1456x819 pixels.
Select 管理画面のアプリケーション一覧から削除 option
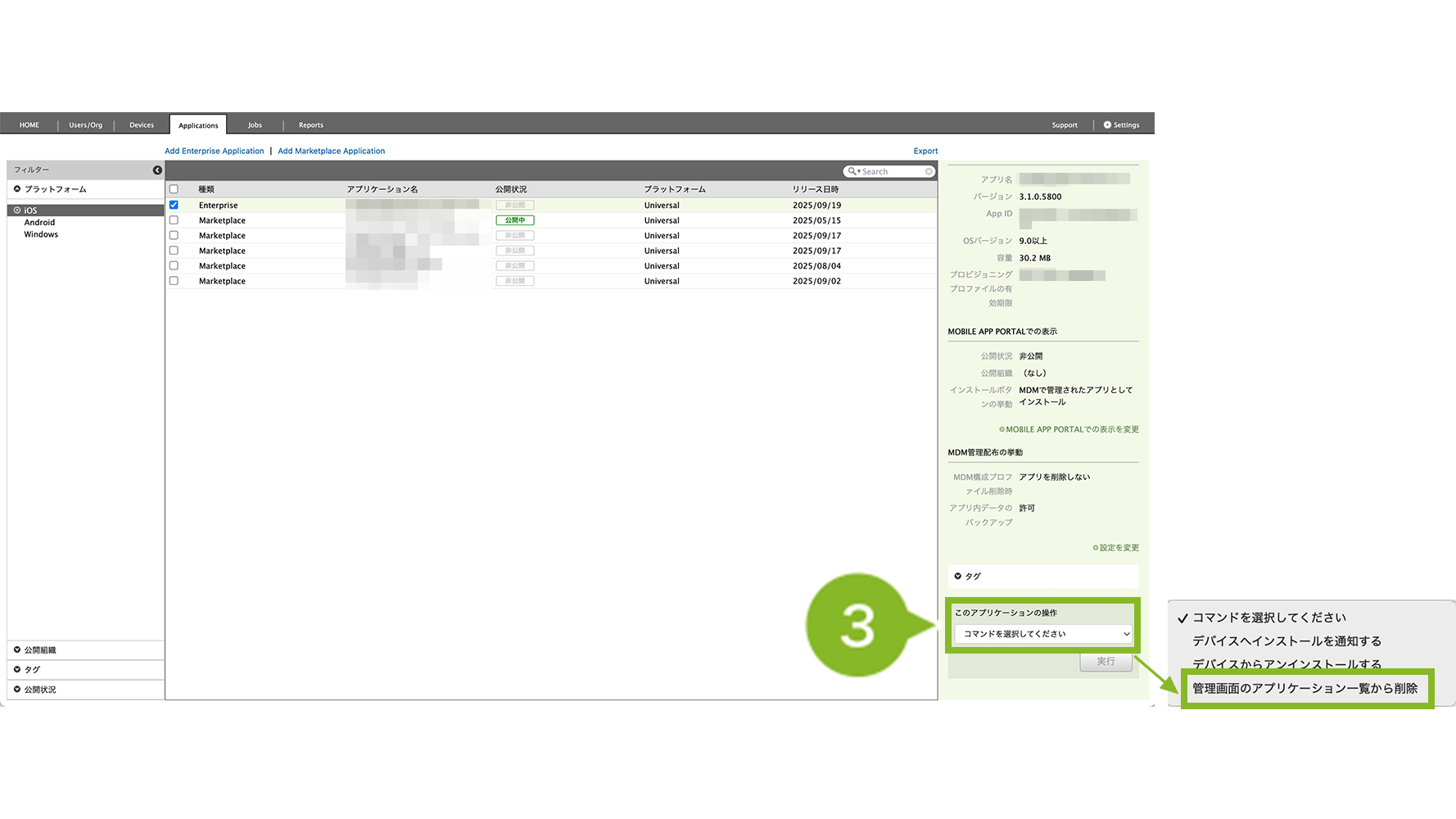(x=1305, y=689)
